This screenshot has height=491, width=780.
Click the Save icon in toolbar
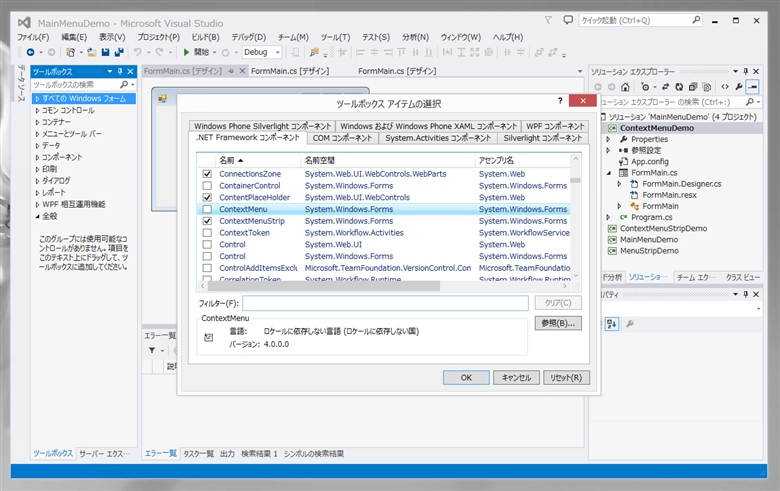[105, 52]
